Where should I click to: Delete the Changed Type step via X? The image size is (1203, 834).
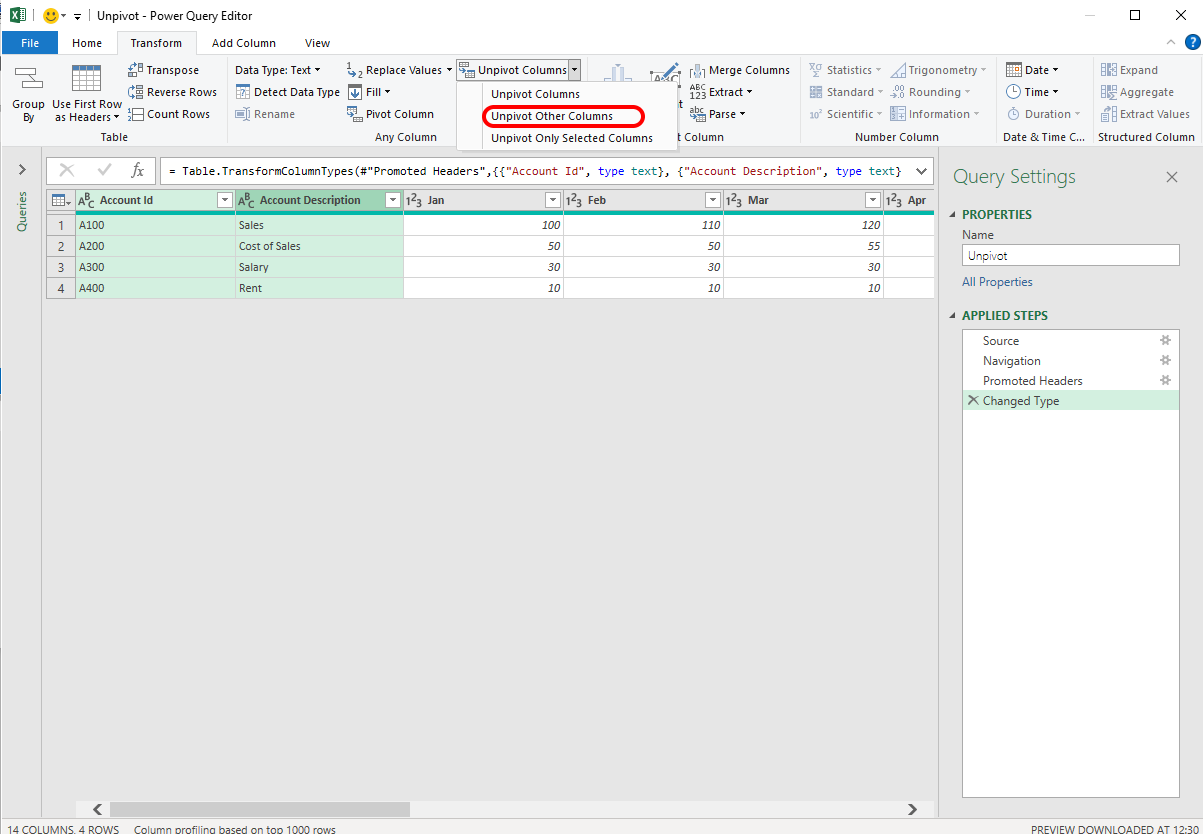coord(973,400)
